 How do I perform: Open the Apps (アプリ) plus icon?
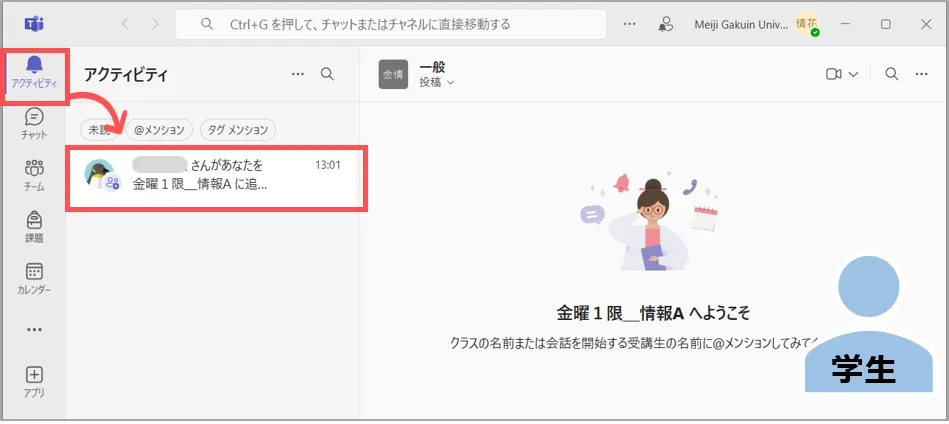point(34,381)
